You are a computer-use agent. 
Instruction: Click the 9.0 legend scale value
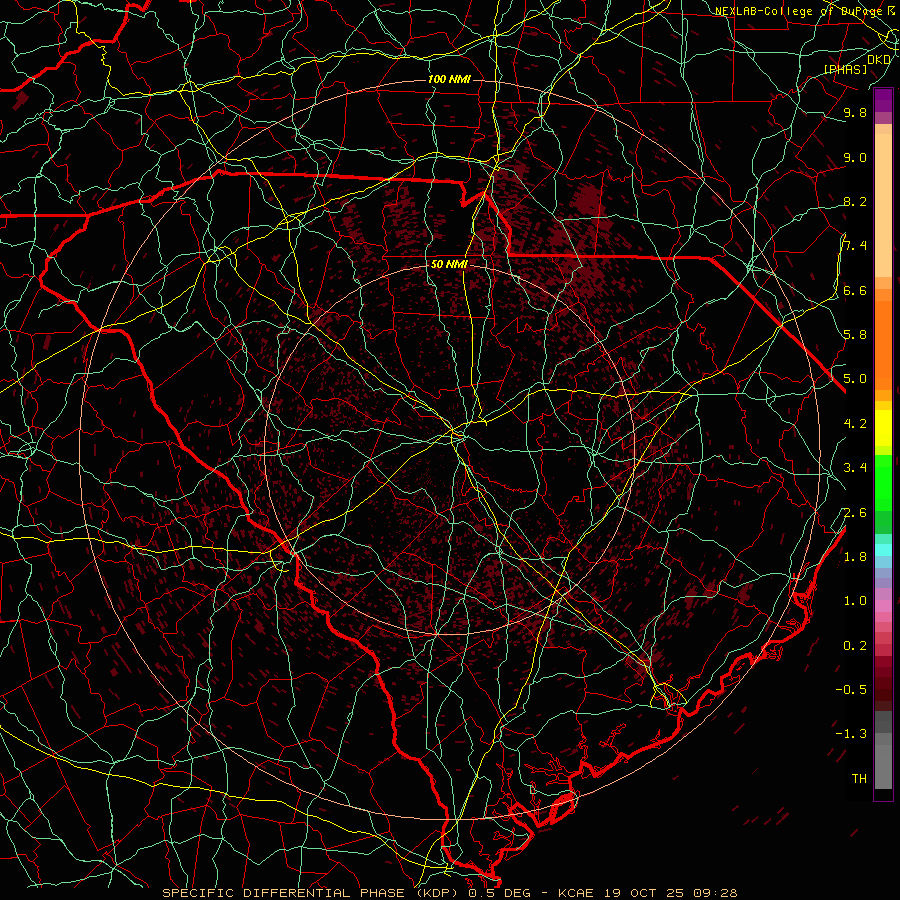855,157
